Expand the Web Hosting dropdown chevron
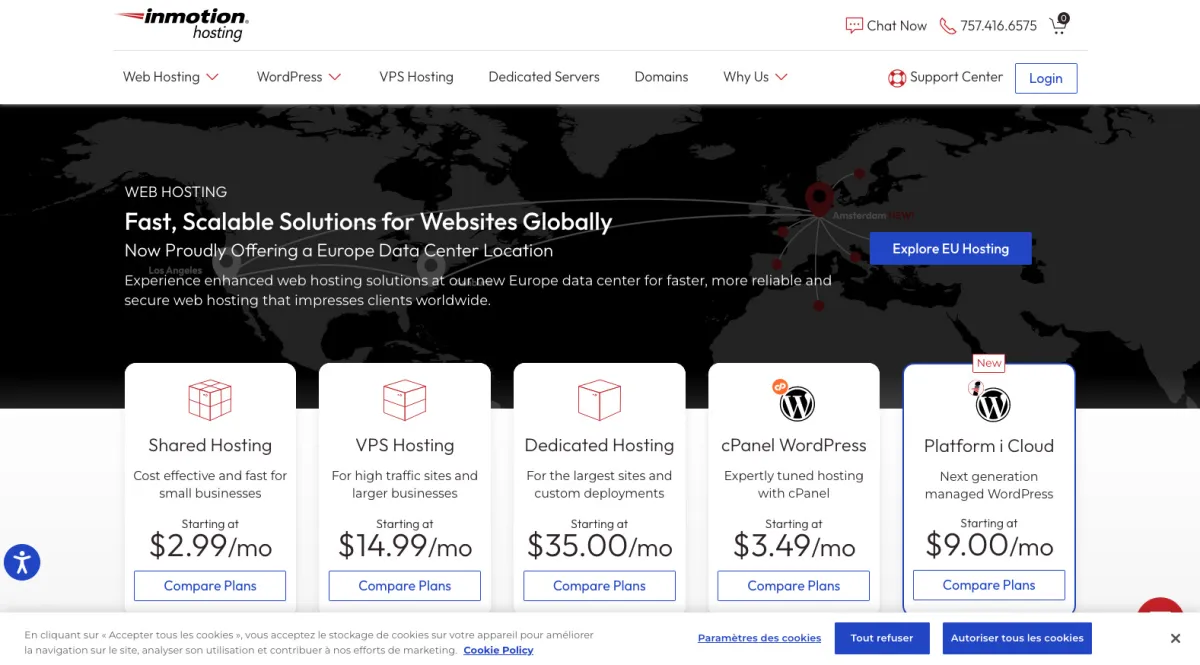 (212, 77)
